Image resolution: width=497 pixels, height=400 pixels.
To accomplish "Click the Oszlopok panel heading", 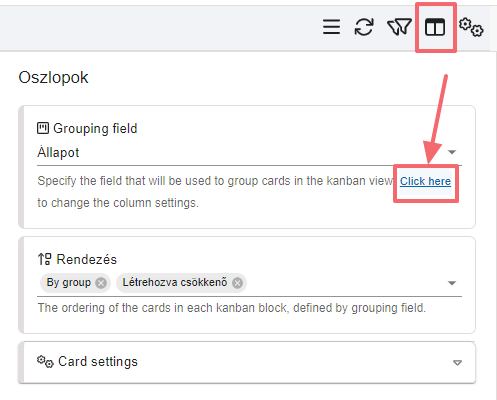I will point(53,78).
